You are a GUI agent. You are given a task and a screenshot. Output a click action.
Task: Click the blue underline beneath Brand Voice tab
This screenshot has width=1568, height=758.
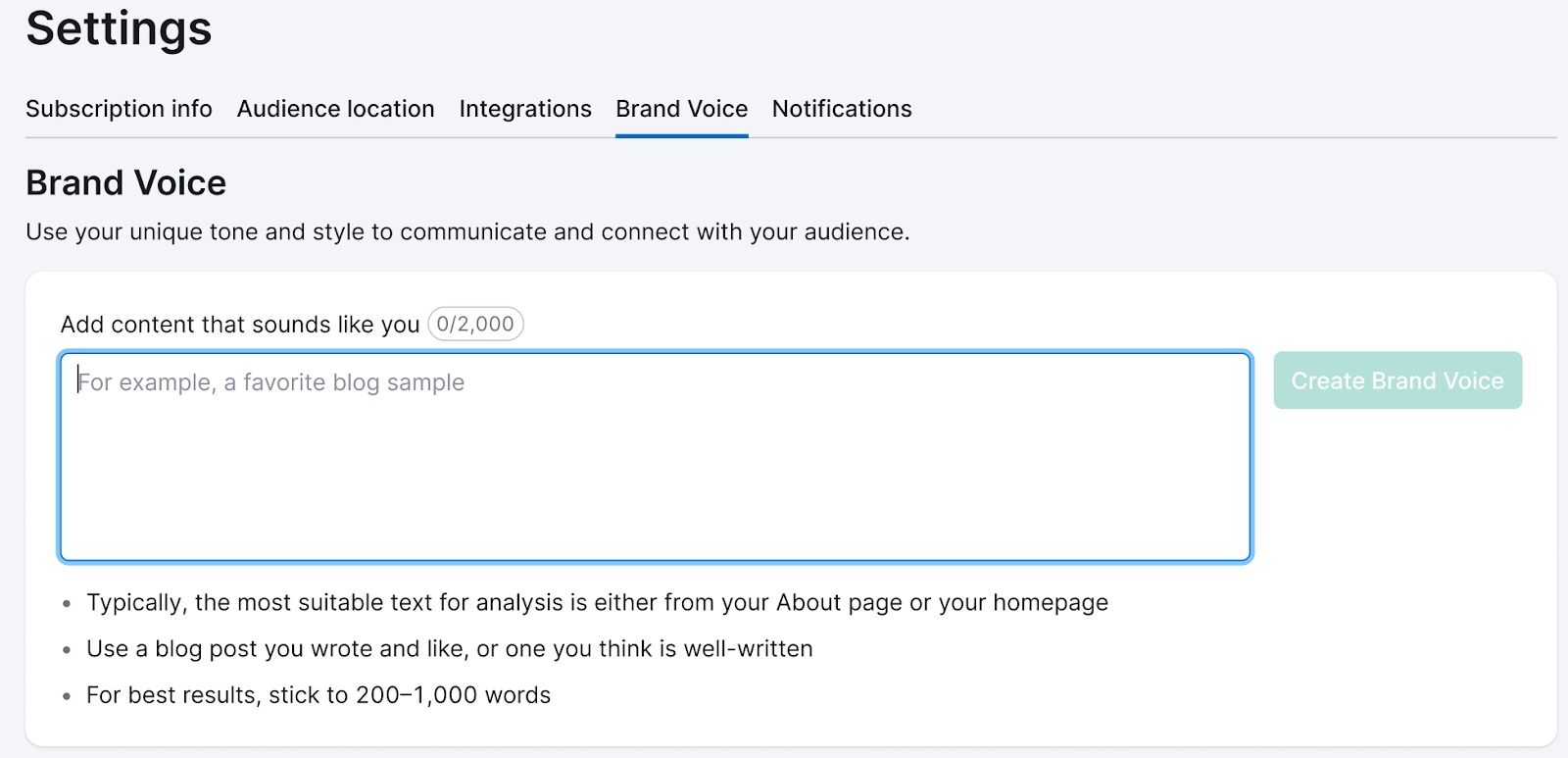[x=681, y=135]
